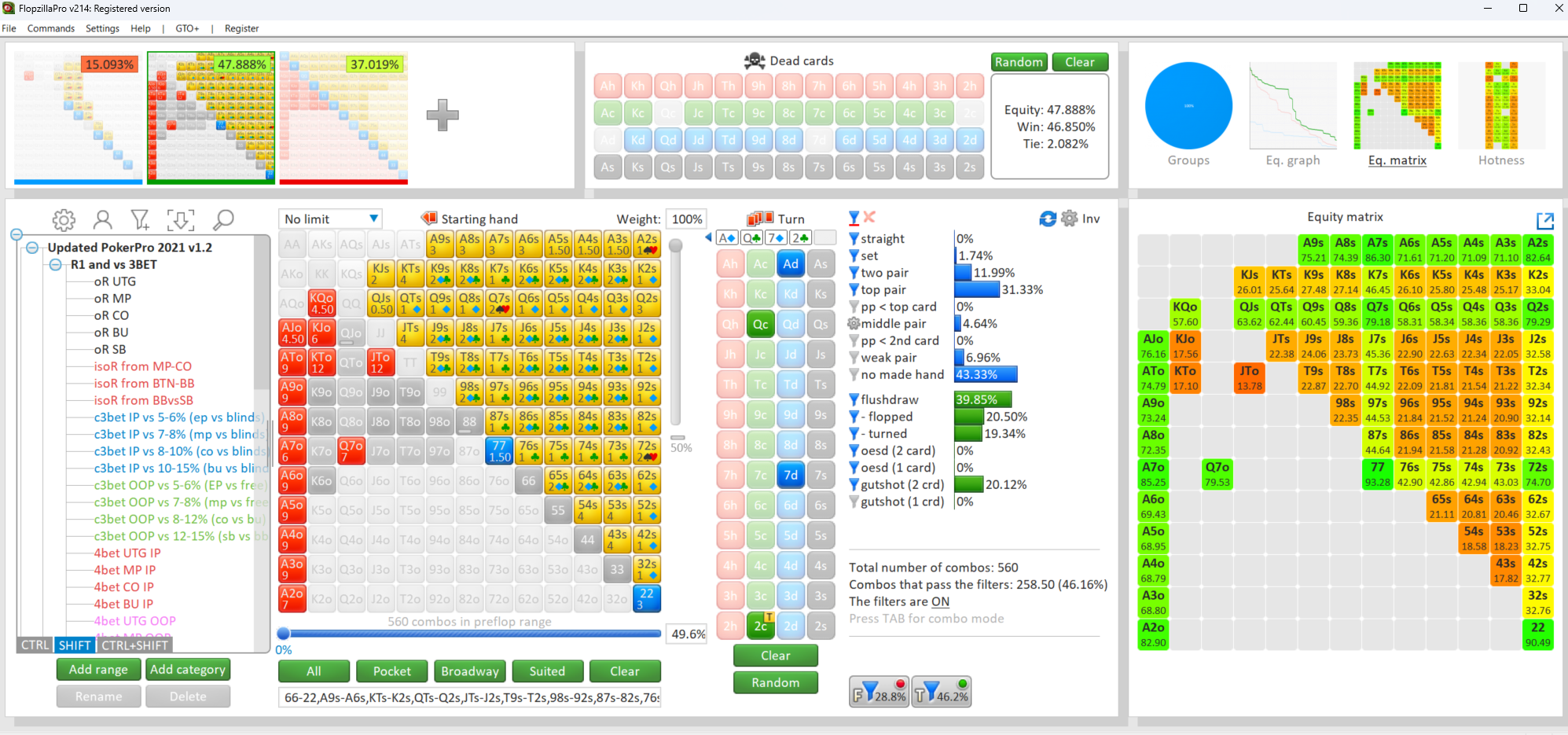The image size is (1568, 735).
Task: Toggle the top pair filter funnel
Action: tap(854, 289)
